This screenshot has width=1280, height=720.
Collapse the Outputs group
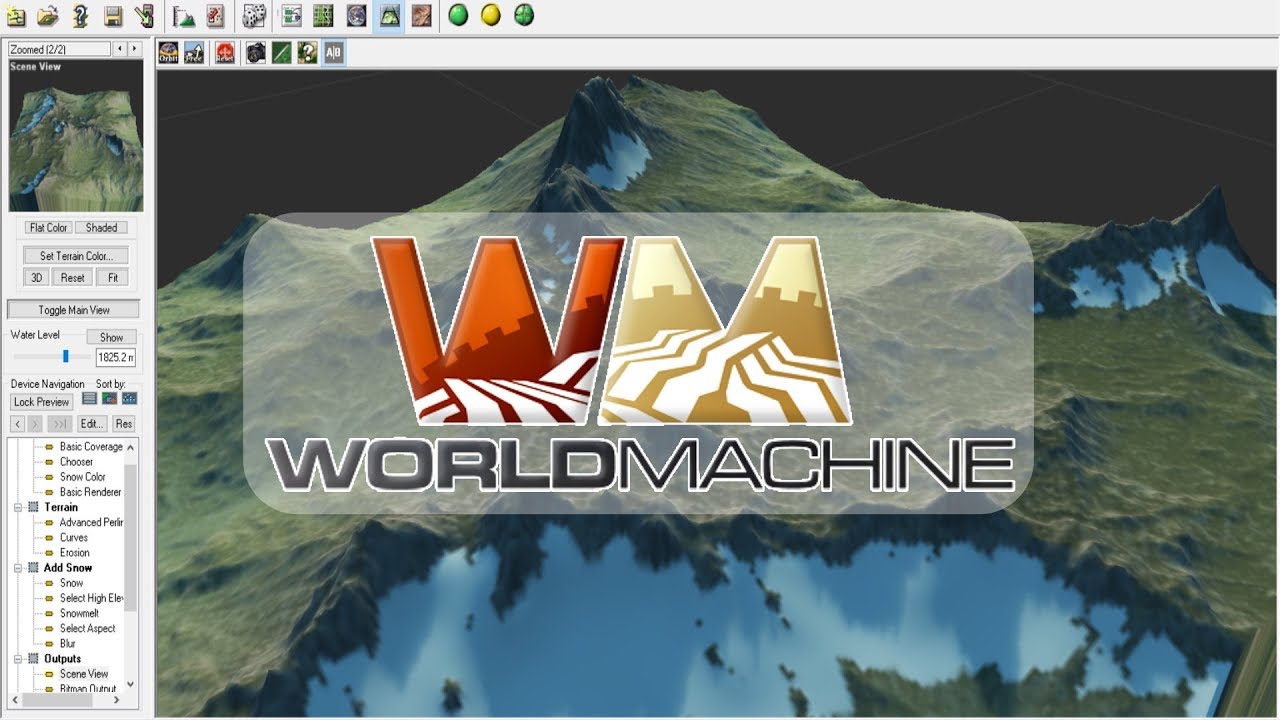(x=18, y=659)
